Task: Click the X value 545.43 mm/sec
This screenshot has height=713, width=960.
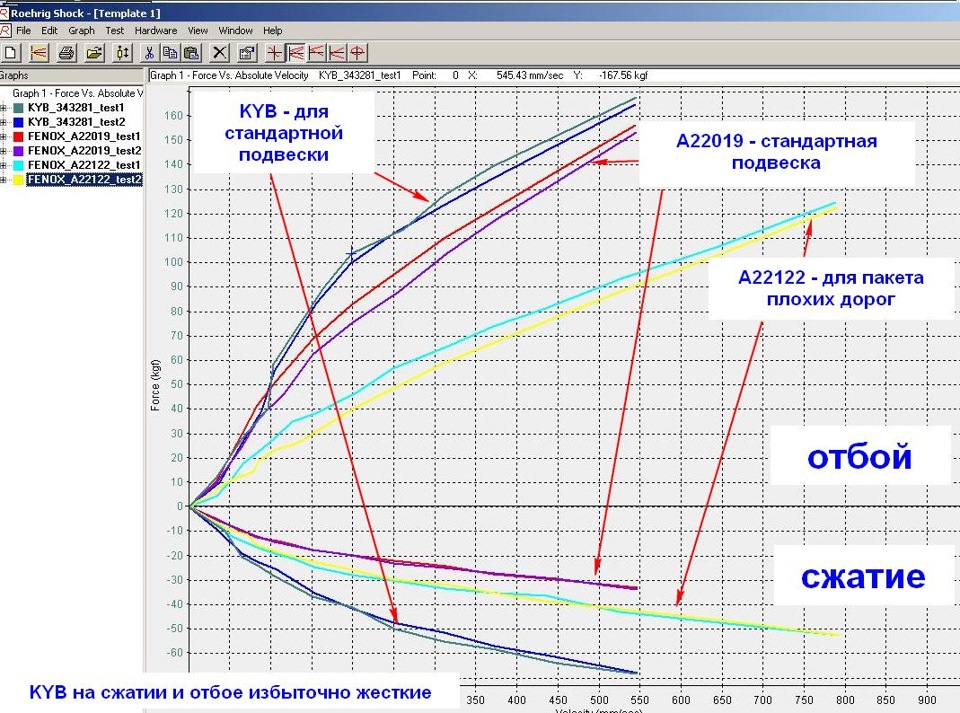Action: tap(530, 75)
